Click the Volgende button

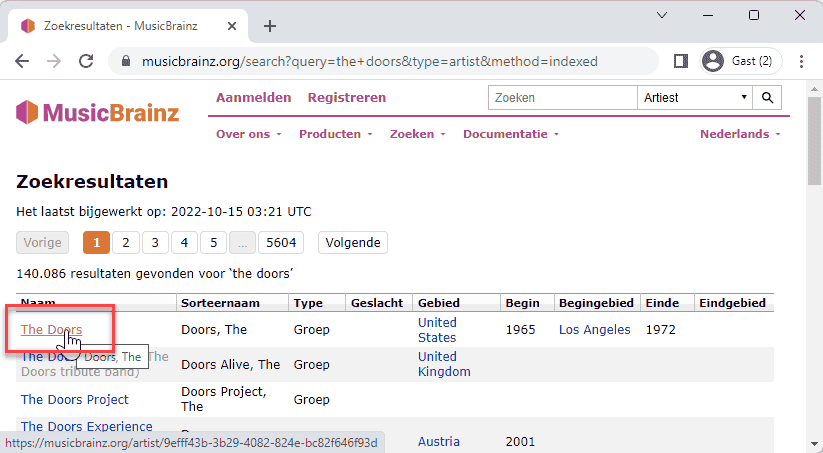coord(353,243)
